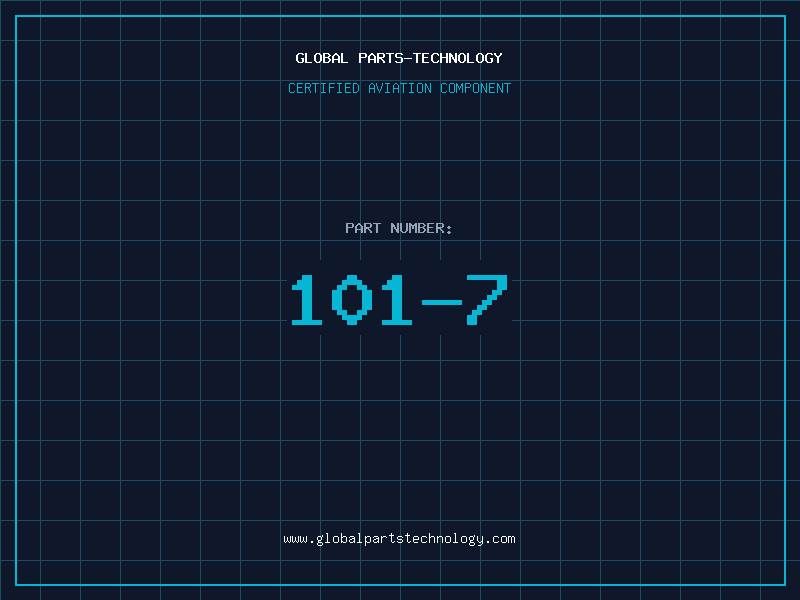The image size is (800, 600).
Task: Click the PART NUMBER: label
Action: pyautogui.click(x=398, y=228)
